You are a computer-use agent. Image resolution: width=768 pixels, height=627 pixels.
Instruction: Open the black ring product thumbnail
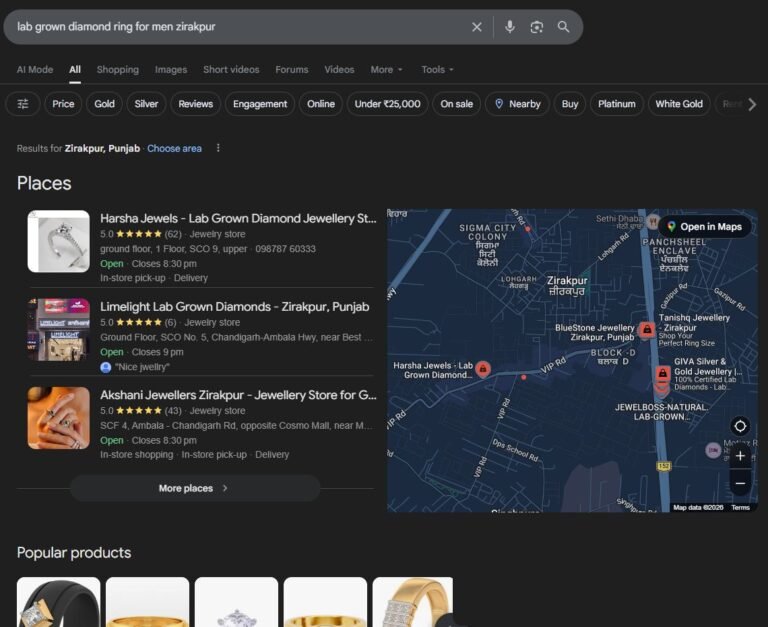point(59,602)
